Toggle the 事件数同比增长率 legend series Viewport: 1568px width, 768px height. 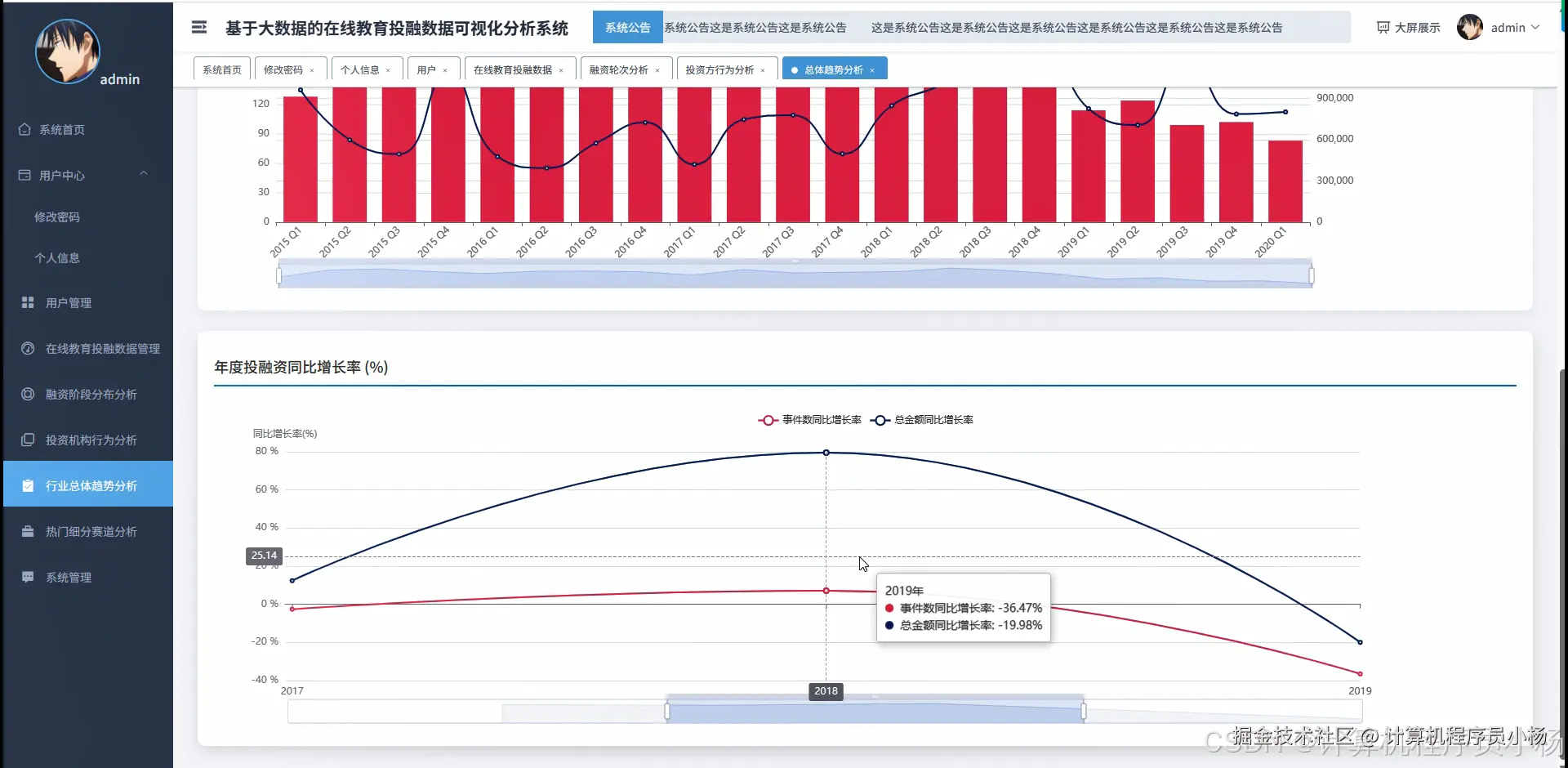tap(809, 420)
